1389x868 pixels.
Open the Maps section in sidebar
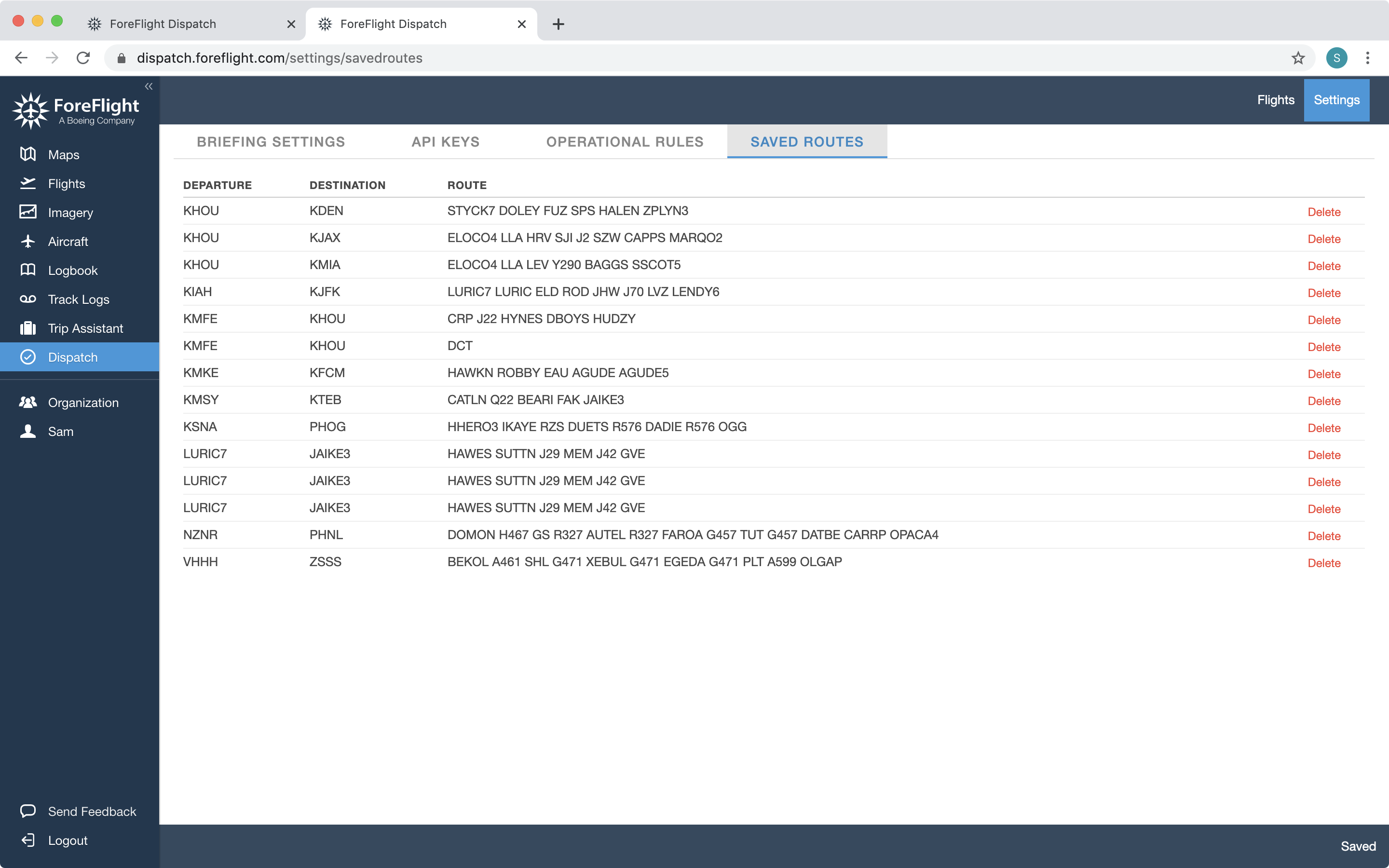pyautogui.click(x=63, y=154)
